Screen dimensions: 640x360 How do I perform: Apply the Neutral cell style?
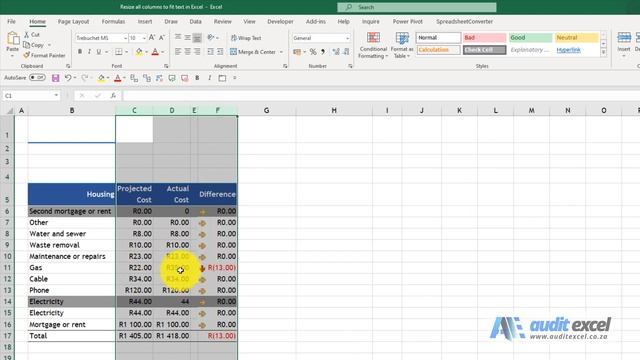coord(576,38)
